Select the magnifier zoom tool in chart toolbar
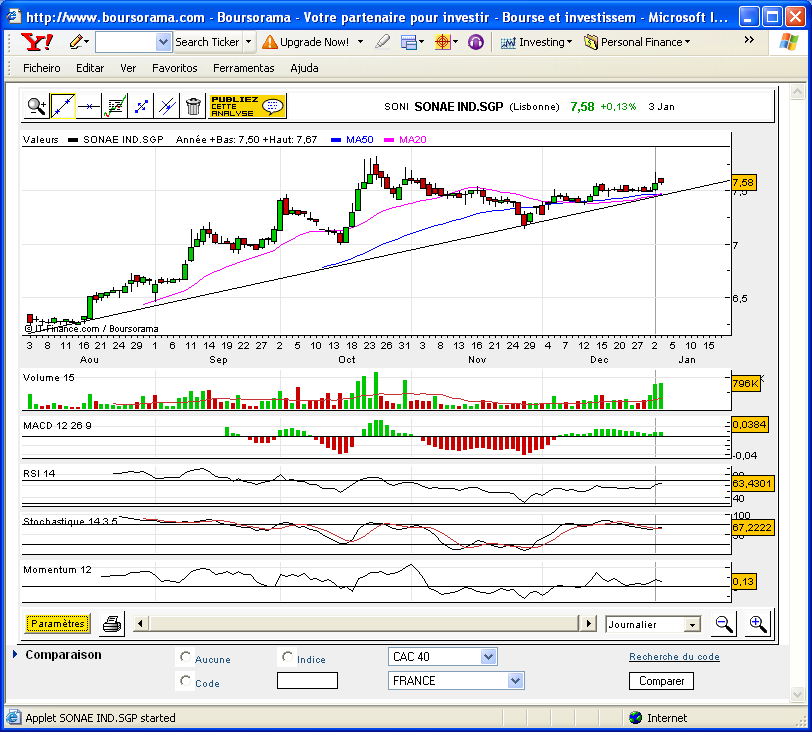This screenshot has height=732, width=812. [36, 105]
